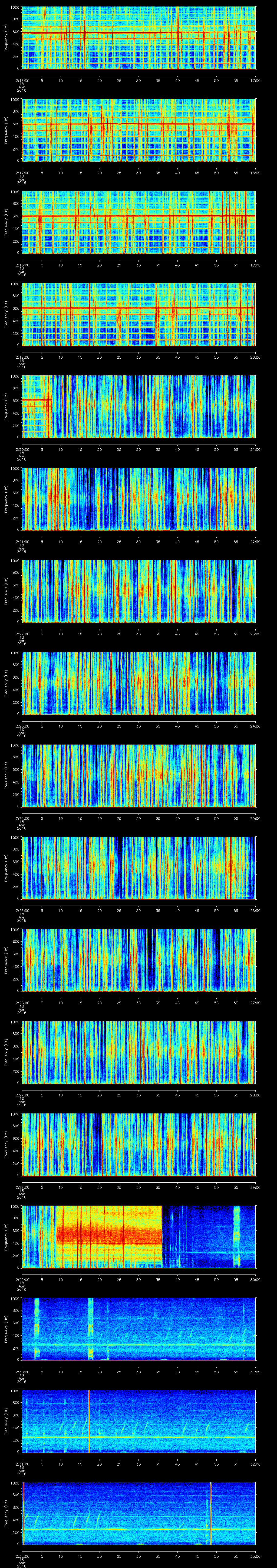
Task: Click the "2:25:00" start time label
Action: point(22,910)
